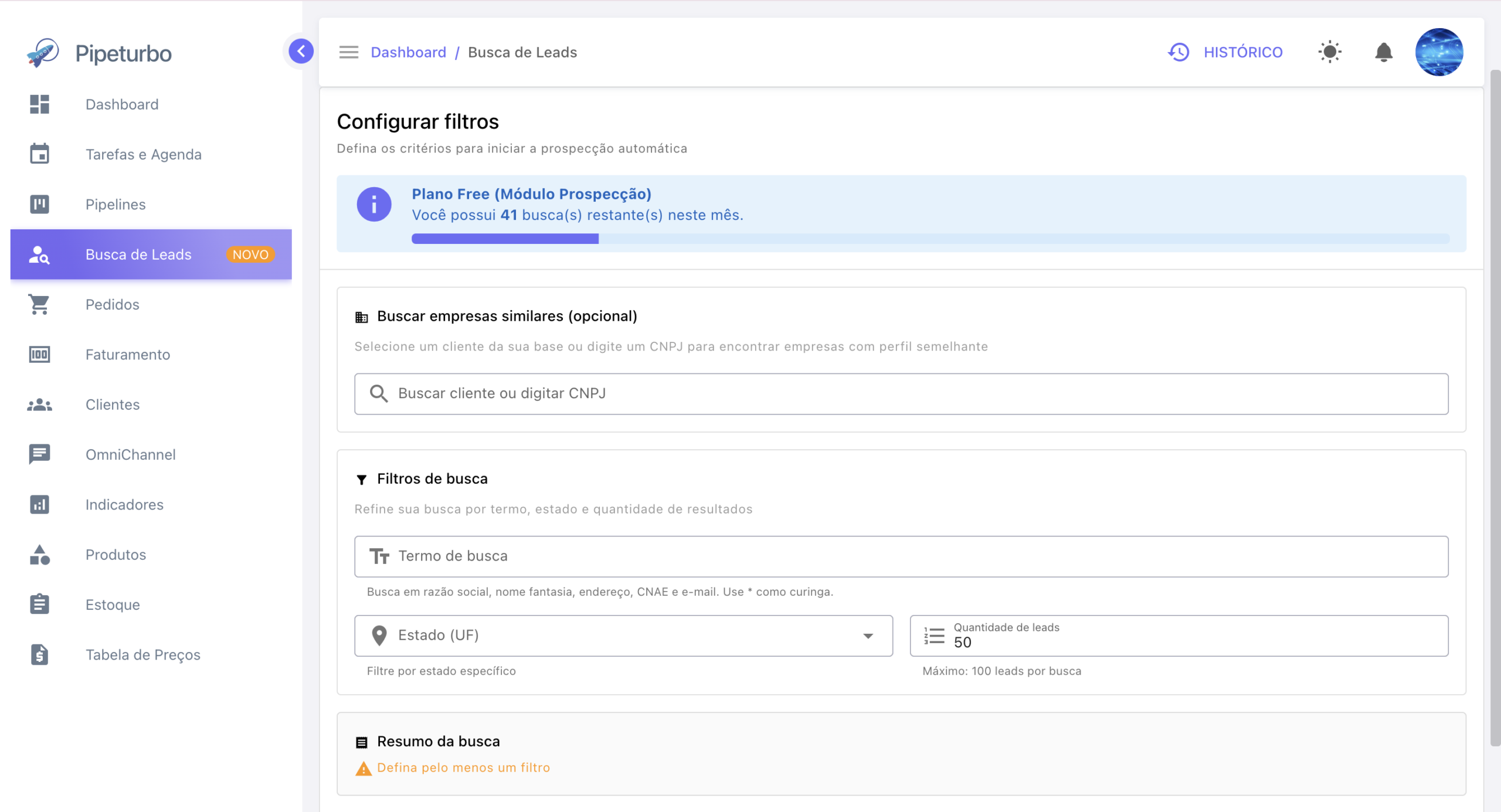
Task: Open the user profile avatar
Action: [x=1439, y=52]
